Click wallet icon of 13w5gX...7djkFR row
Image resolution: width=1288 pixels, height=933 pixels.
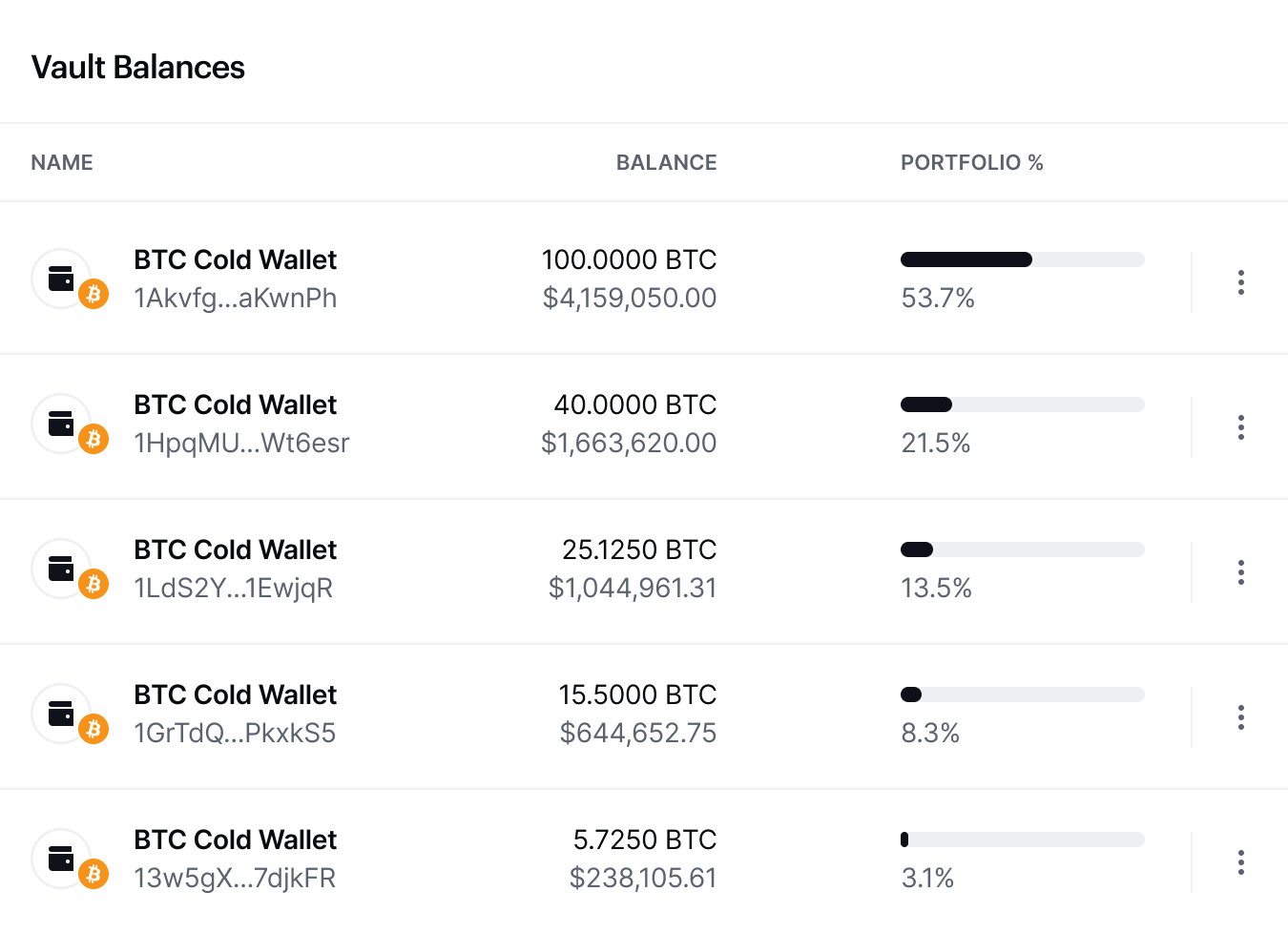click(x=61, y=859)
